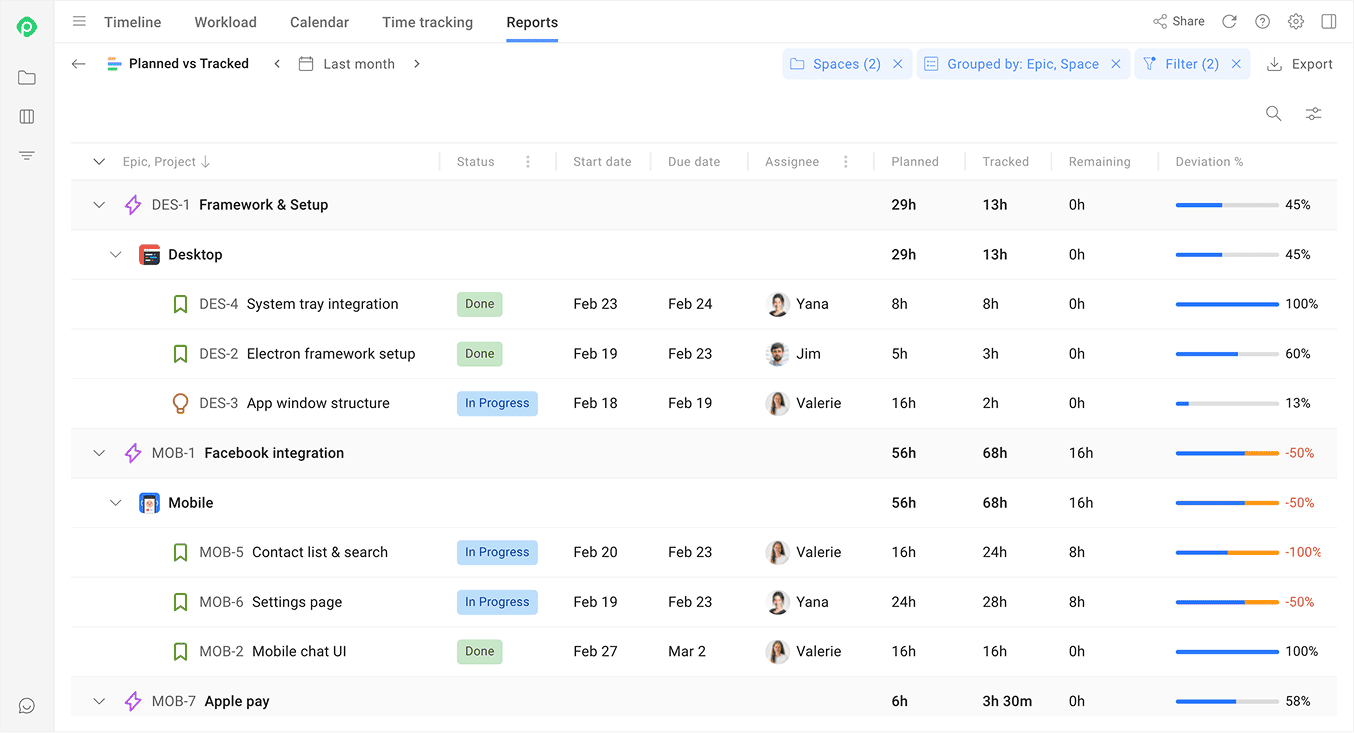Click the Share button
This screenshot has width=1354, height=733.
tap(1178, 22)
